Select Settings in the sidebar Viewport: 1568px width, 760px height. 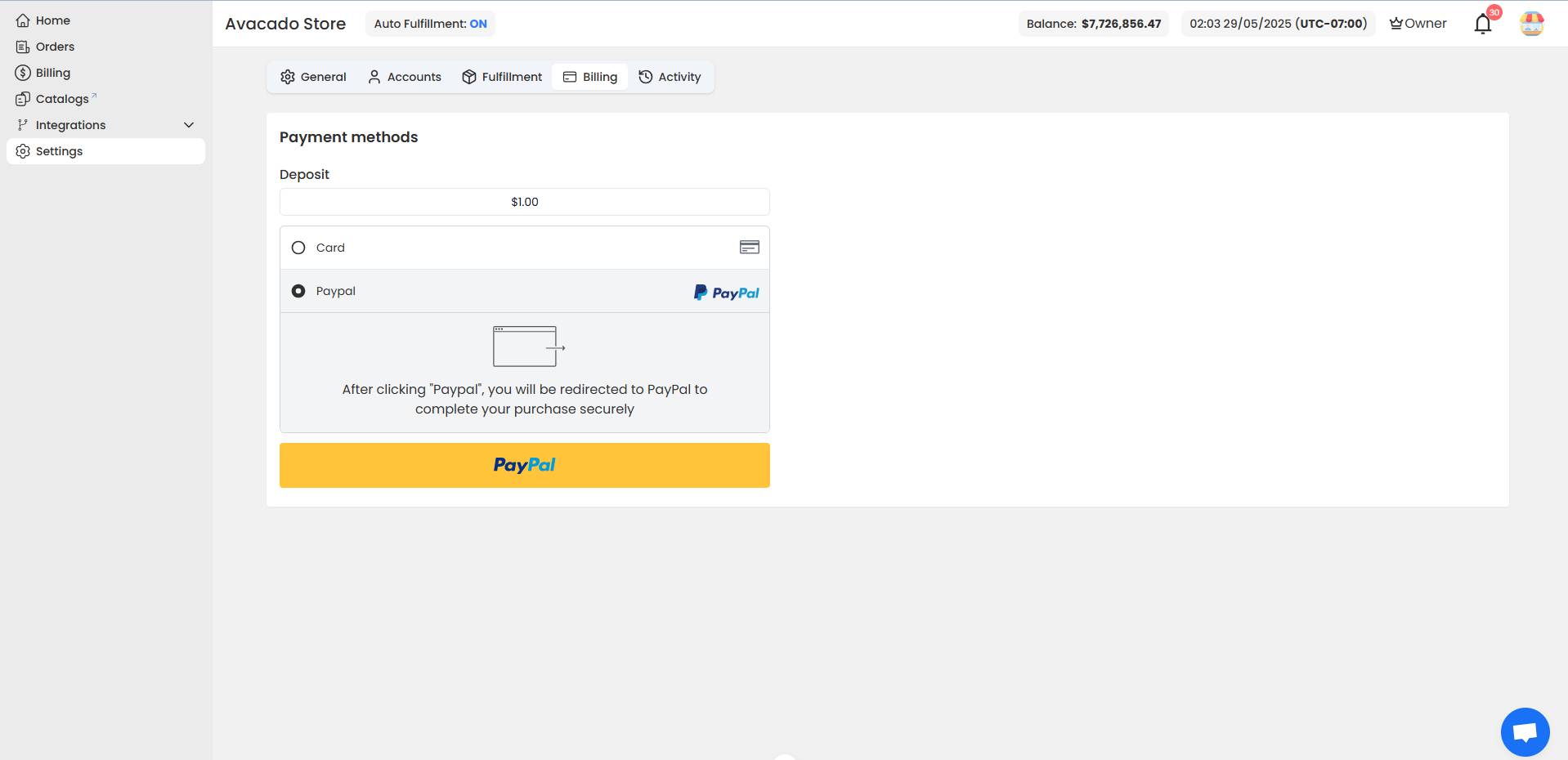coord(105,151)
